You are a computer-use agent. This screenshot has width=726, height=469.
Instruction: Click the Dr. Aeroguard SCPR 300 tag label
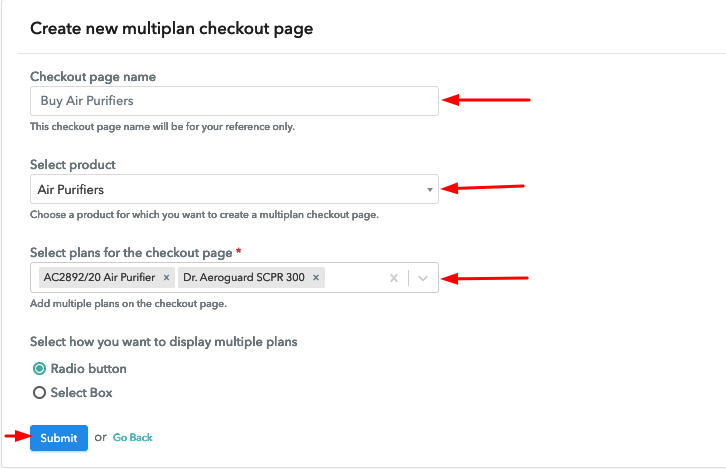[x=244, y=277]
